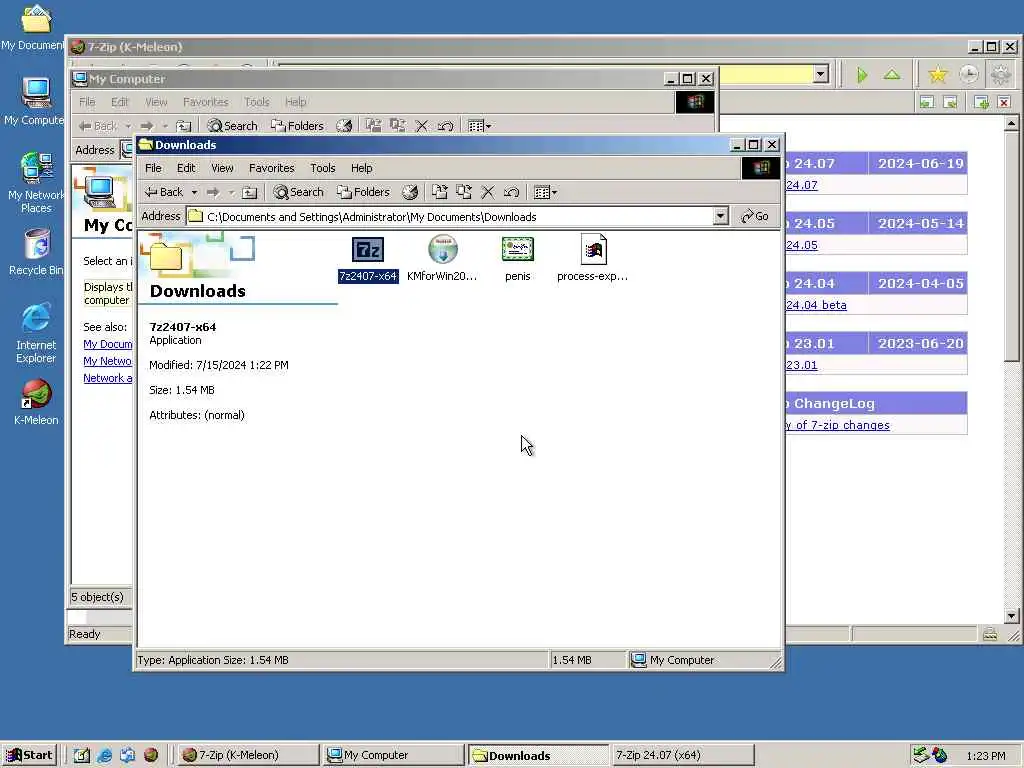Click K-Meleon new tab icon
This screenshot has height=768, width=1024.
[980, 102]
